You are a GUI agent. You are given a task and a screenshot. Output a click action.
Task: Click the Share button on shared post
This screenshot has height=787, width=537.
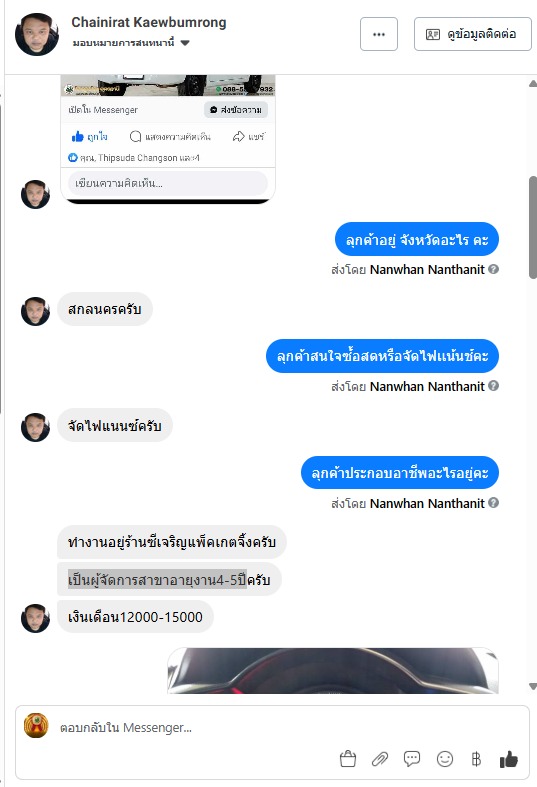248,136
